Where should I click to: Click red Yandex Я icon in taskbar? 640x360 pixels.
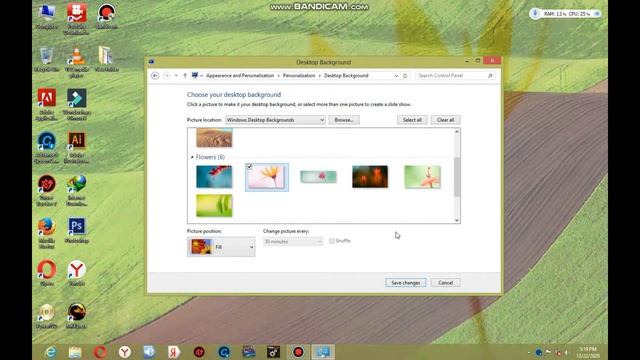pos(174,352)
